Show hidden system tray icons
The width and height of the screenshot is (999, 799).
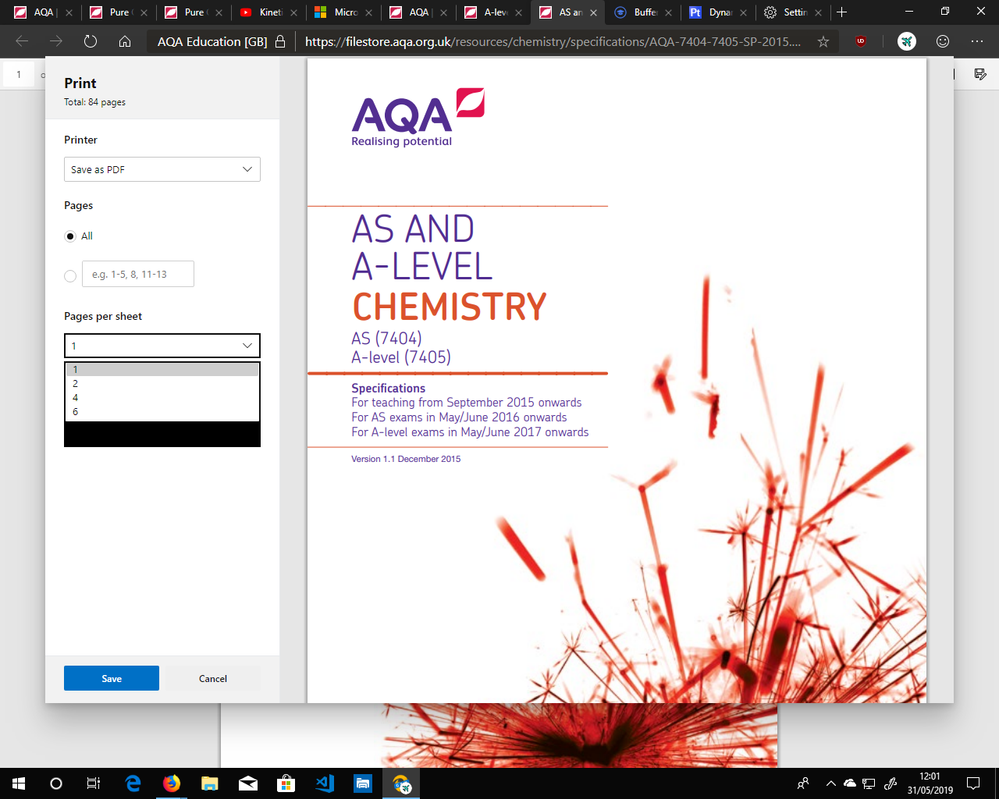point(831,783)
